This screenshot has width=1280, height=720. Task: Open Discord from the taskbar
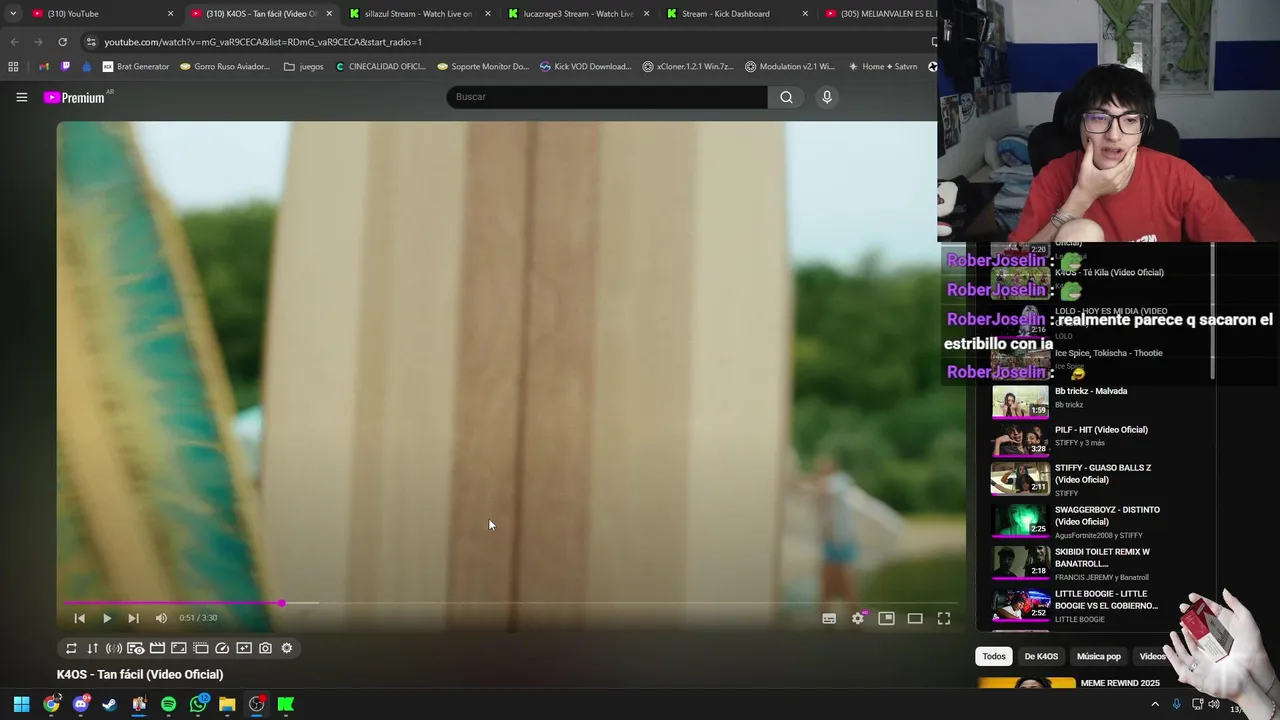(x=80, y=704)
